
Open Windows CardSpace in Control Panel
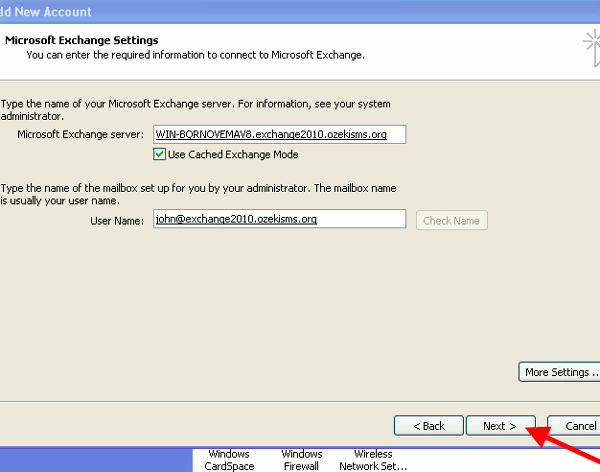click(229, 460)
